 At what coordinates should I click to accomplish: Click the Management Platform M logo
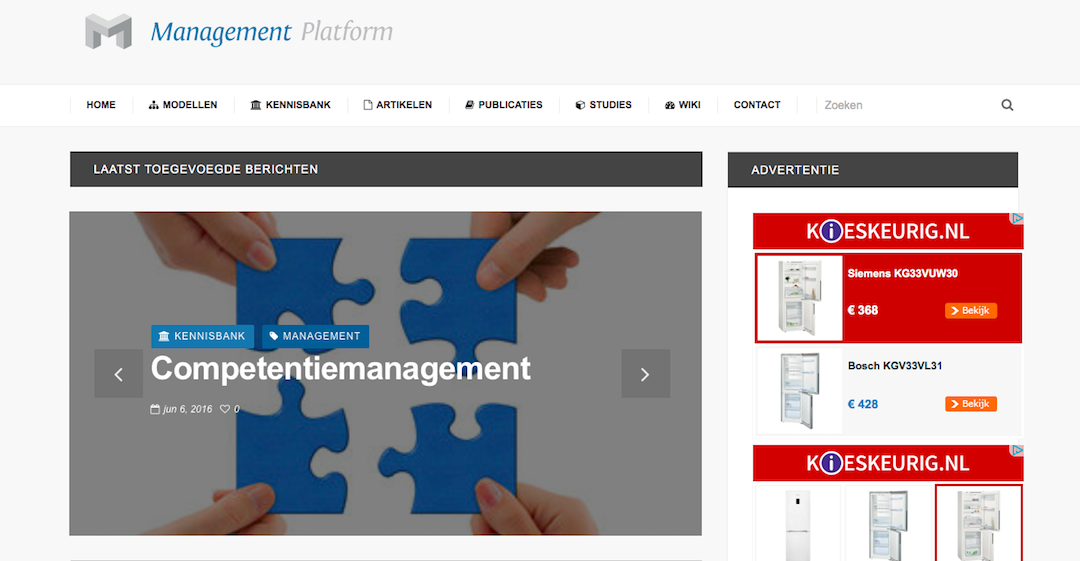tap(108, 32)
